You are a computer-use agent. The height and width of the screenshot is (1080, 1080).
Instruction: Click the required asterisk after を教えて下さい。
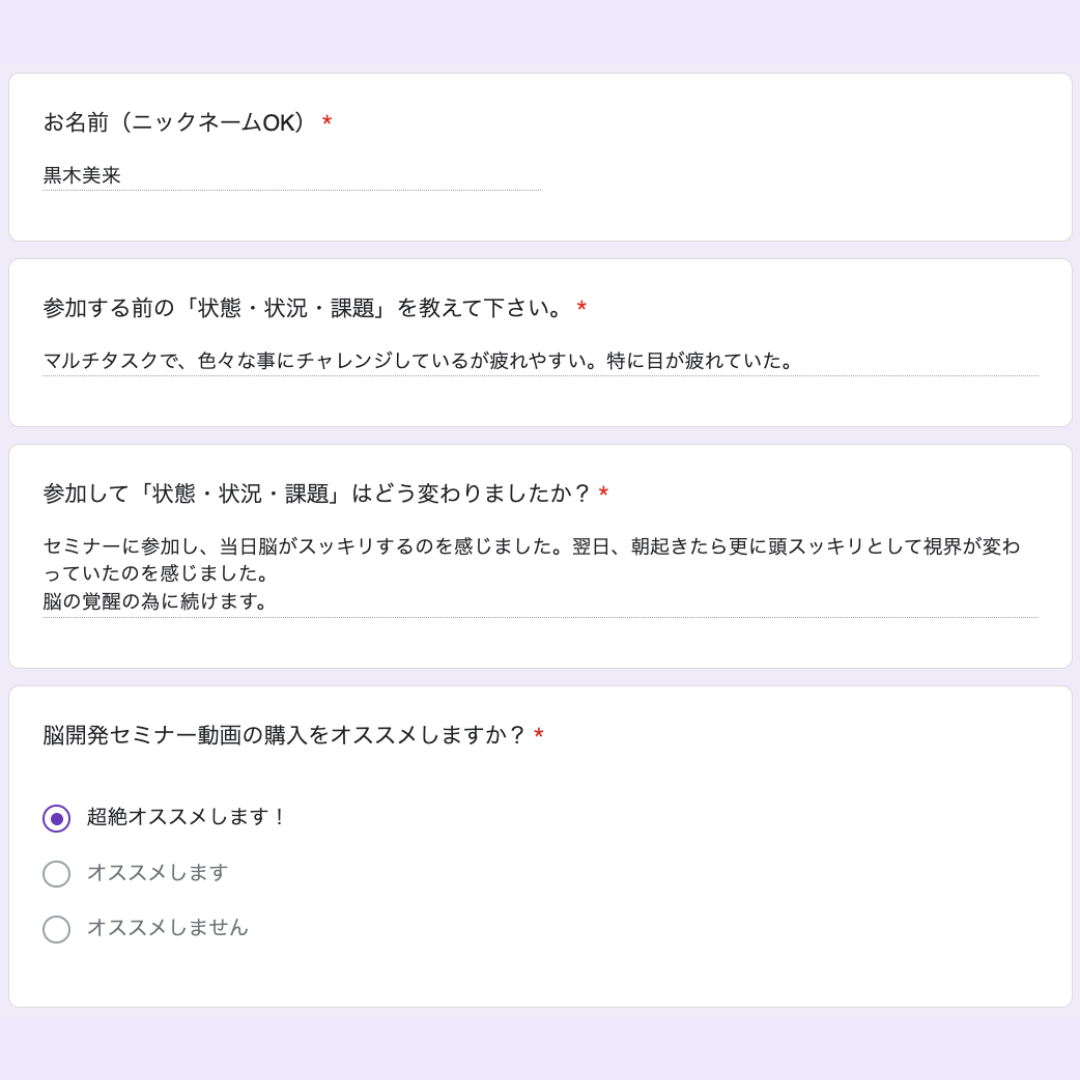582,307
